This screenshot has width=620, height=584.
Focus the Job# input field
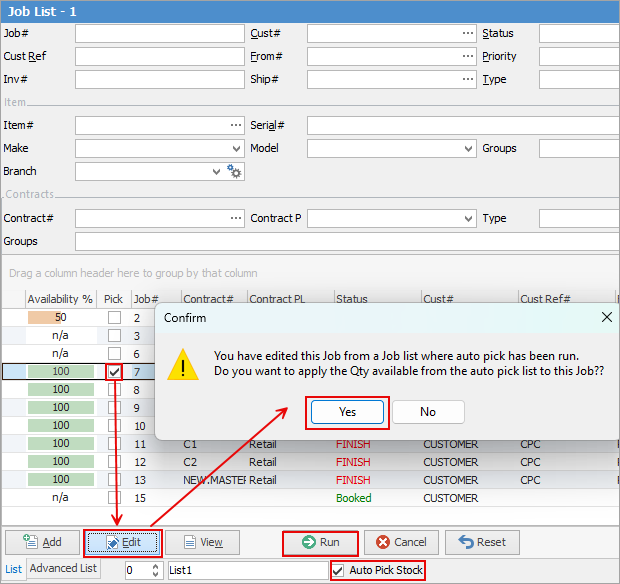(160, 33)
